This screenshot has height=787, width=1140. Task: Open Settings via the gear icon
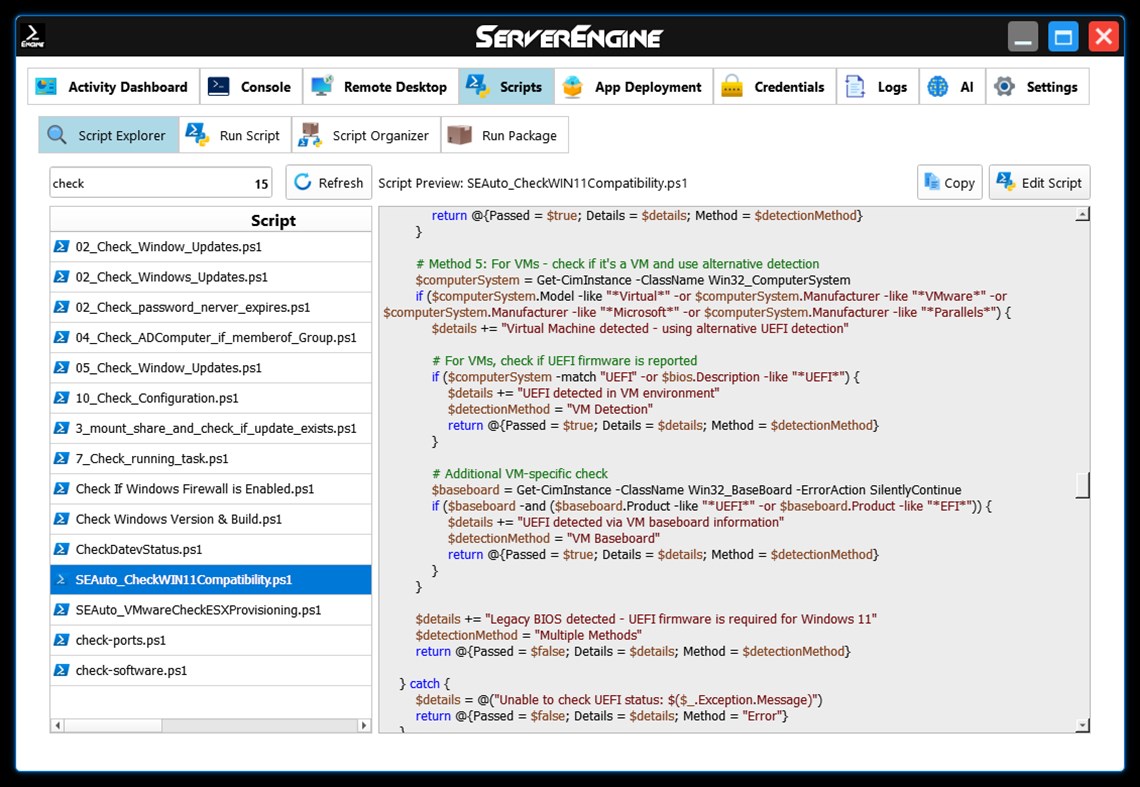(1007, 86)
